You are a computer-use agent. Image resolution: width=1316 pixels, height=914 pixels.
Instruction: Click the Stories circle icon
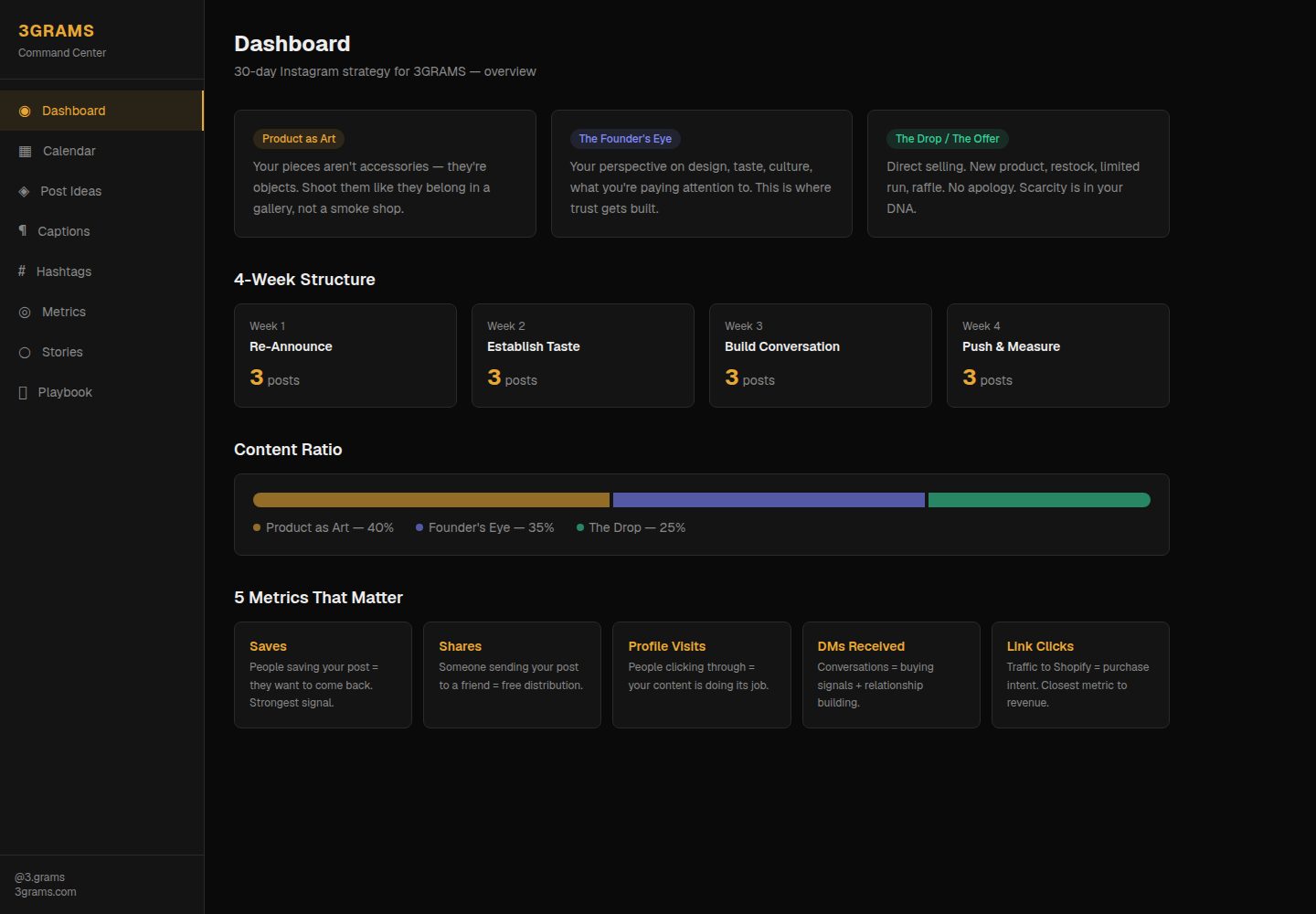pyautogui.click(x=25, y=353)
